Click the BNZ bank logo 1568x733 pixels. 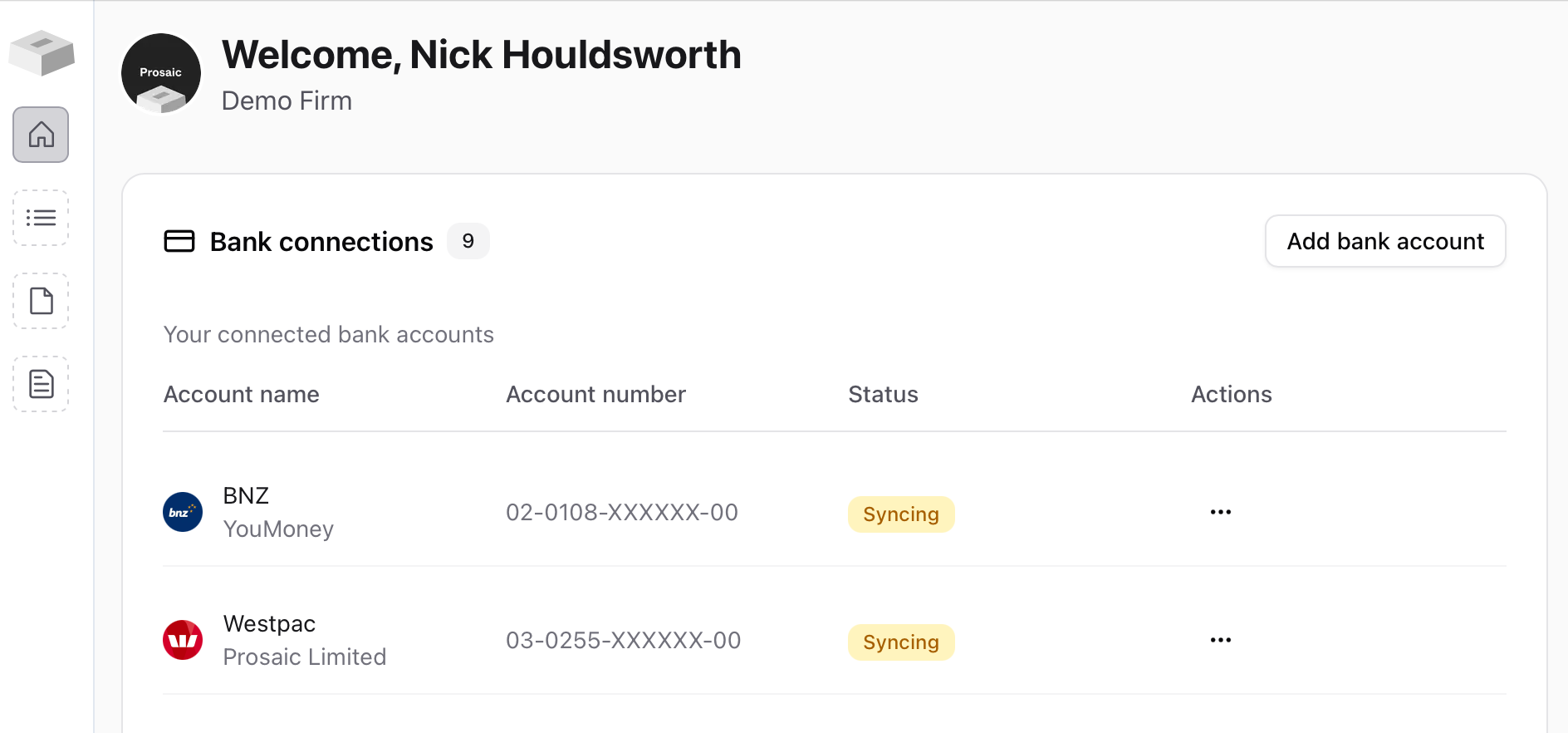(x=183, y=512)
